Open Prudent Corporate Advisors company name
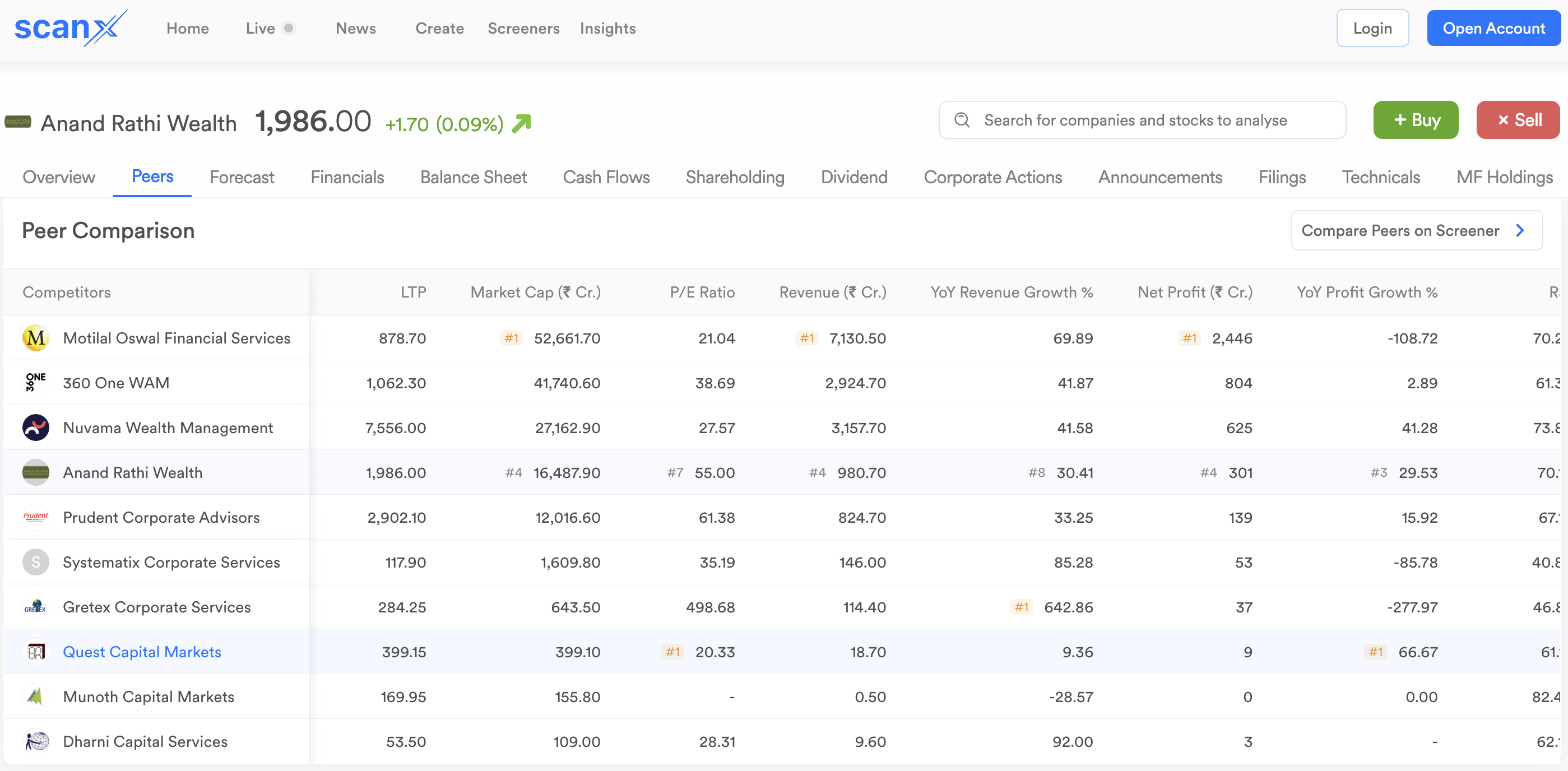Viewport: 1568px width, 771px height. click(x=161, y=517)
